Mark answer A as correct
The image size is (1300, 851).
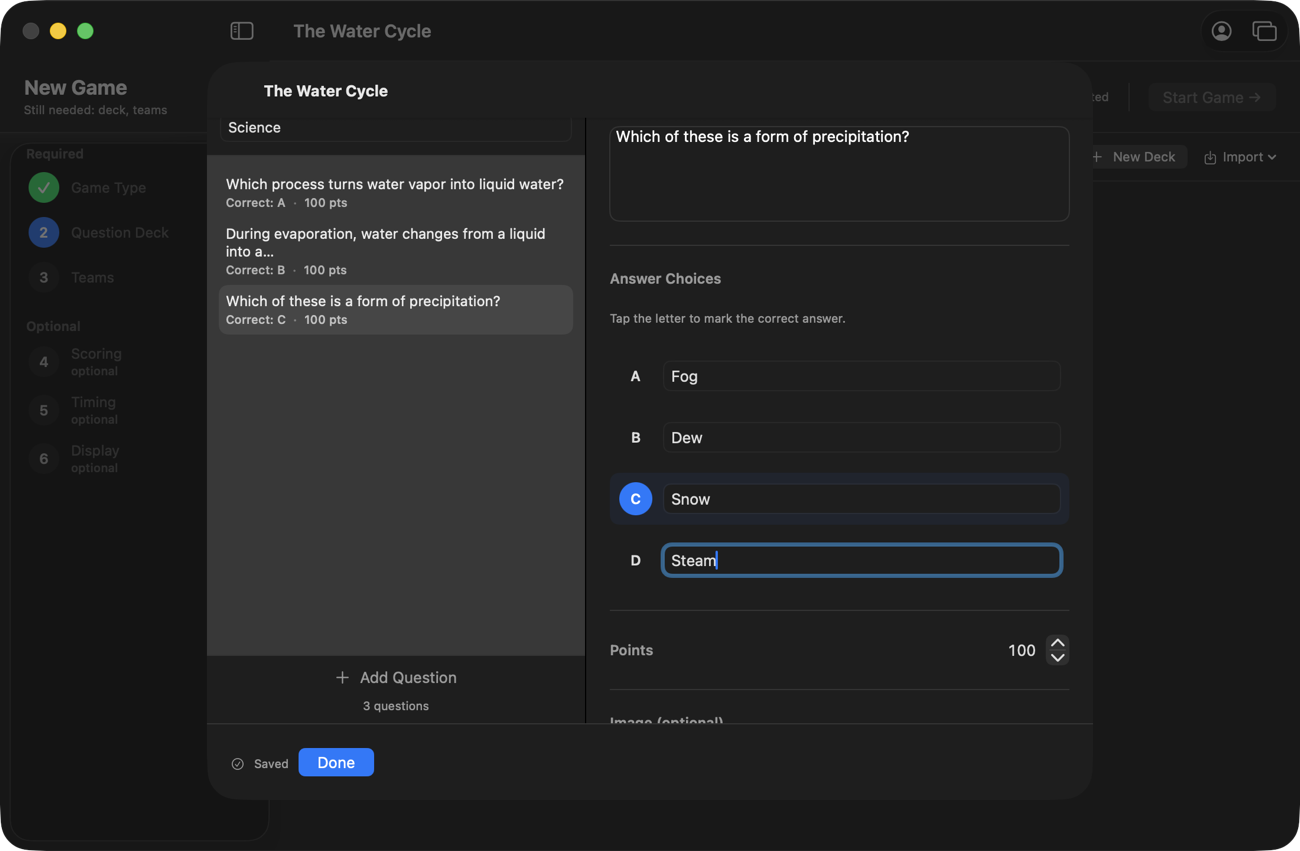click(x=635, y=376)
